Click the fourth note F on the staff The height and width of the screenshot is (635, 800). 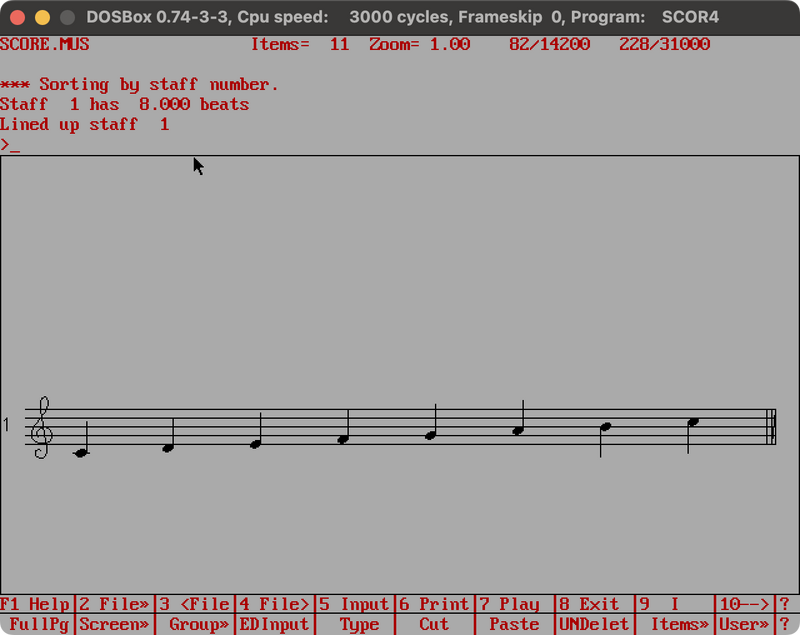coord(342,439)
